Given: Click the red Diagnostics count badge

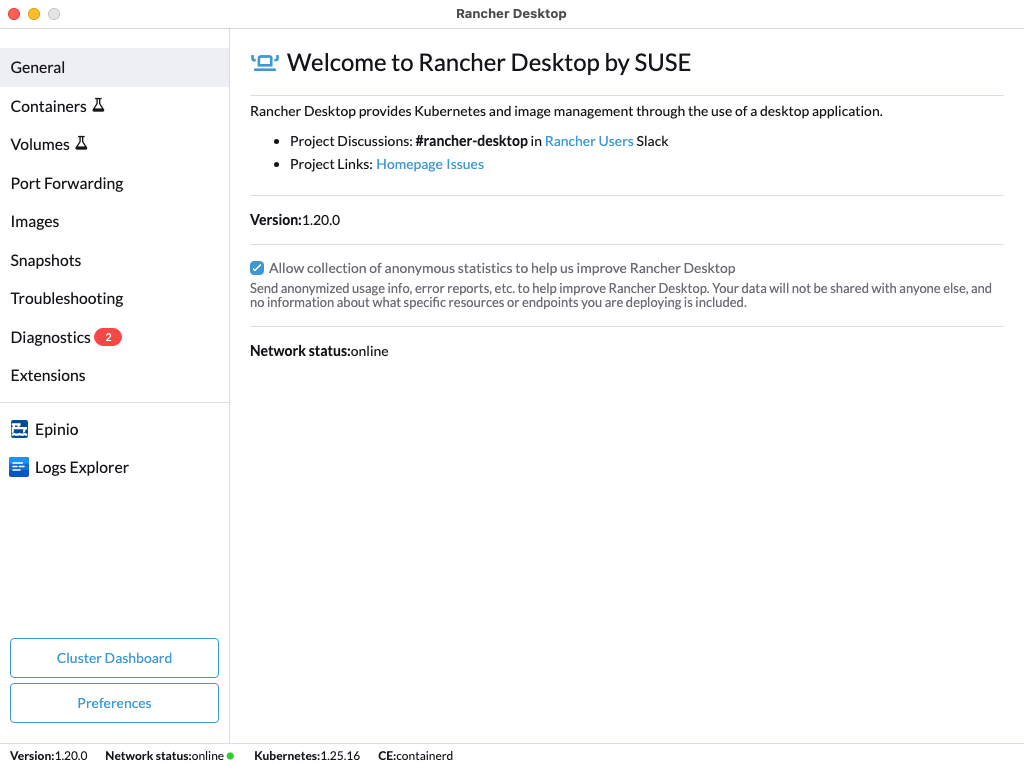Looking at the screenshot, I should click(108, 337).
